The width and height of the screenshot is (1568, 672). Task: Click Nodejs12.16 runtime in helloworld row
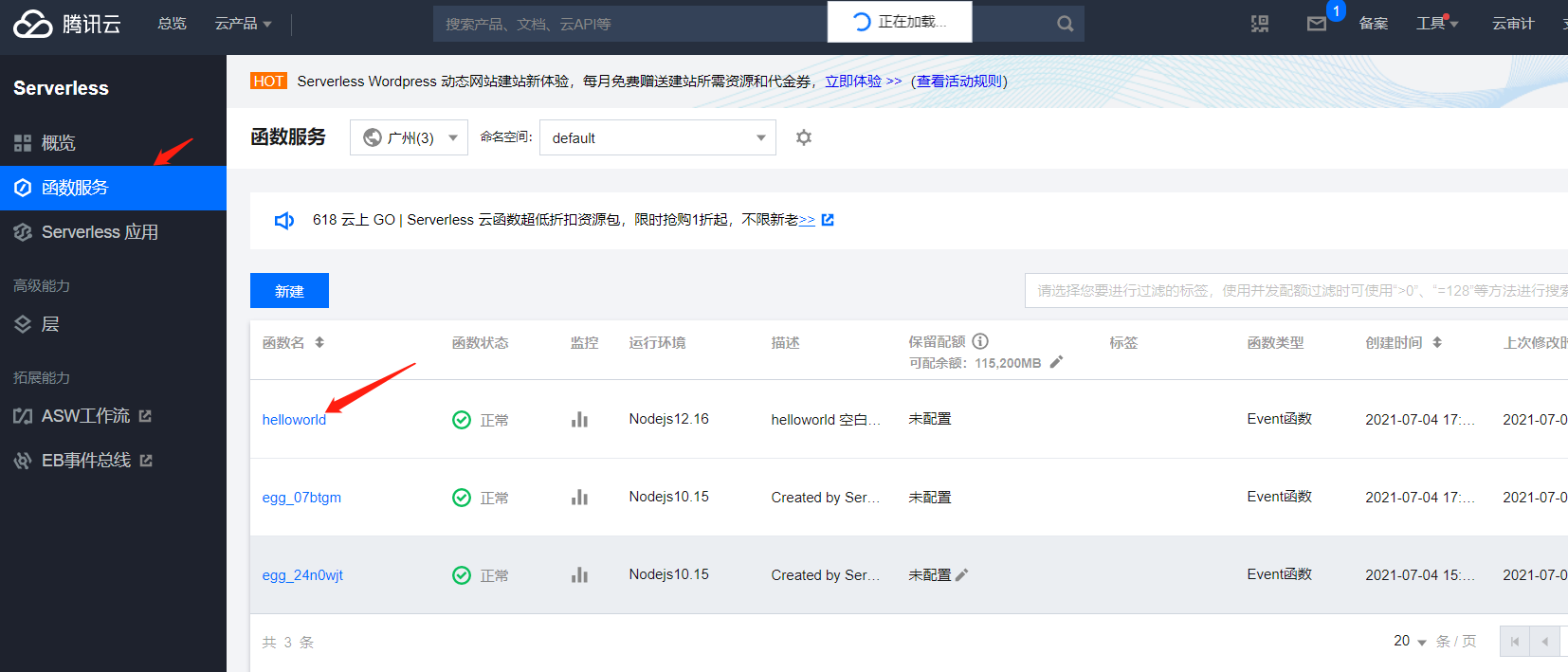[x=668, y=419]
